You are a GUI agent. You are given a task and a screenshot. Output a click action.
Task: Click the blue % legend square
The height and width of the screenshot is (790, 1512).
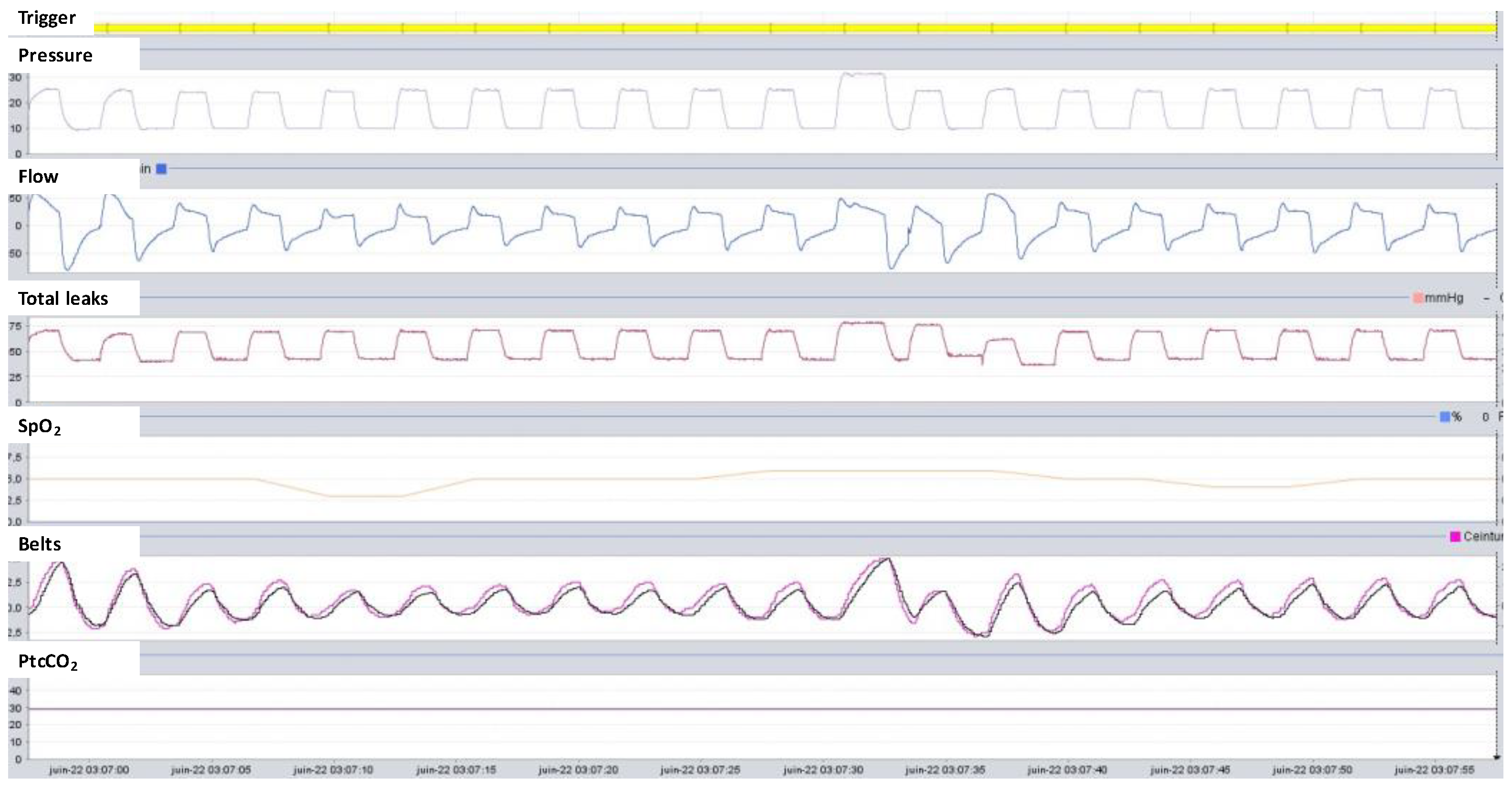[x=1444, y=417]
